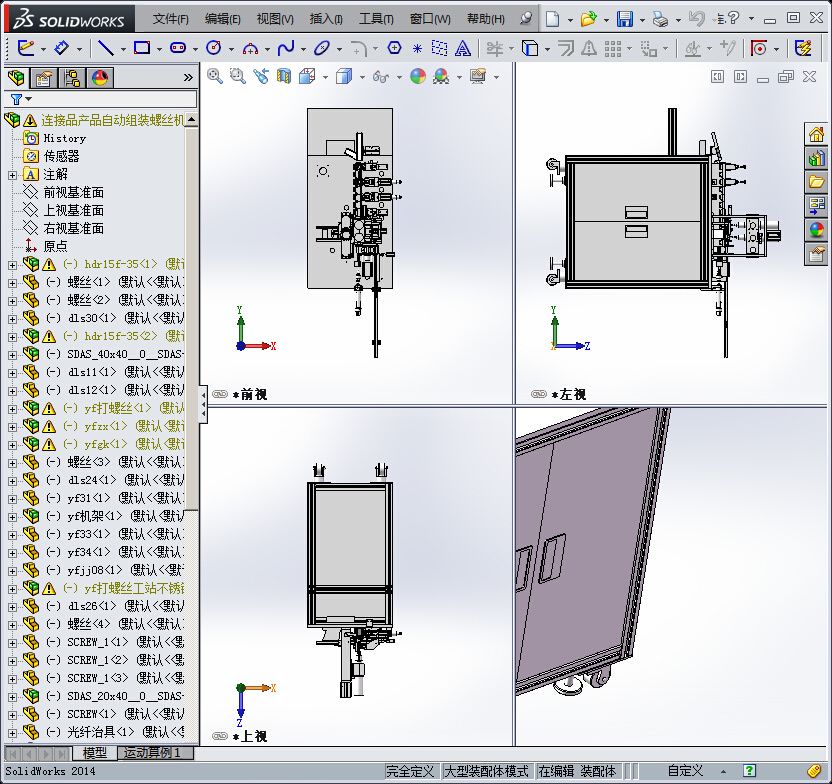Open the Open-file dropdown arrow
832x784 pixels.
[606, 20]
